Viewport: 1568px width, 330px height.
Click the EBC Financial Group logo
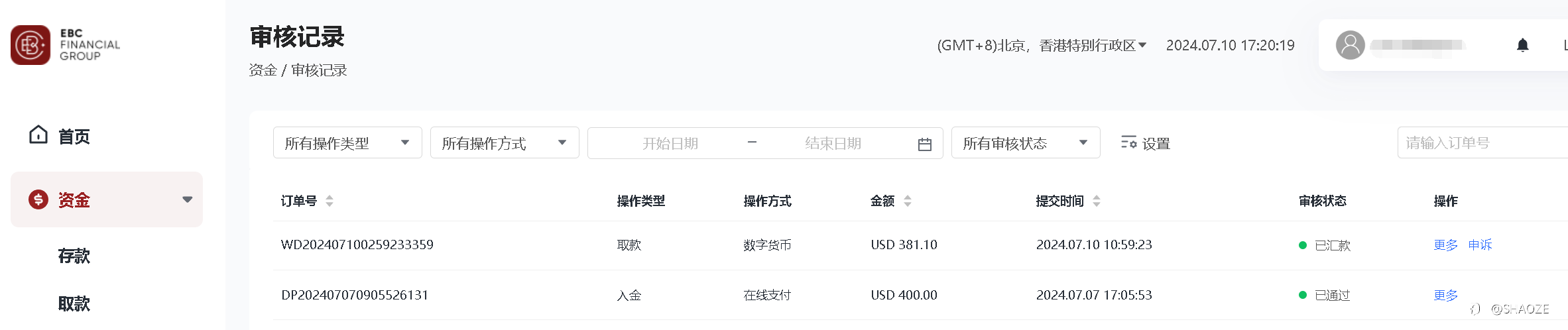pyautogui.click(x=66, y=45)
